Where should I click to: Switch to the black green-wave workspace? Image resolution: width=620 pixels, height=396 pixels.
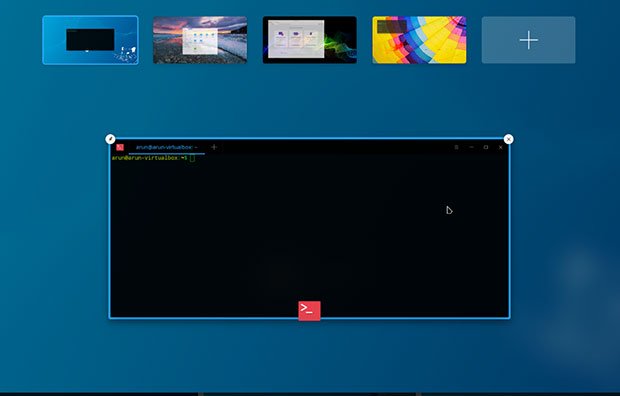pyautogui.click(x=310, y=40)
